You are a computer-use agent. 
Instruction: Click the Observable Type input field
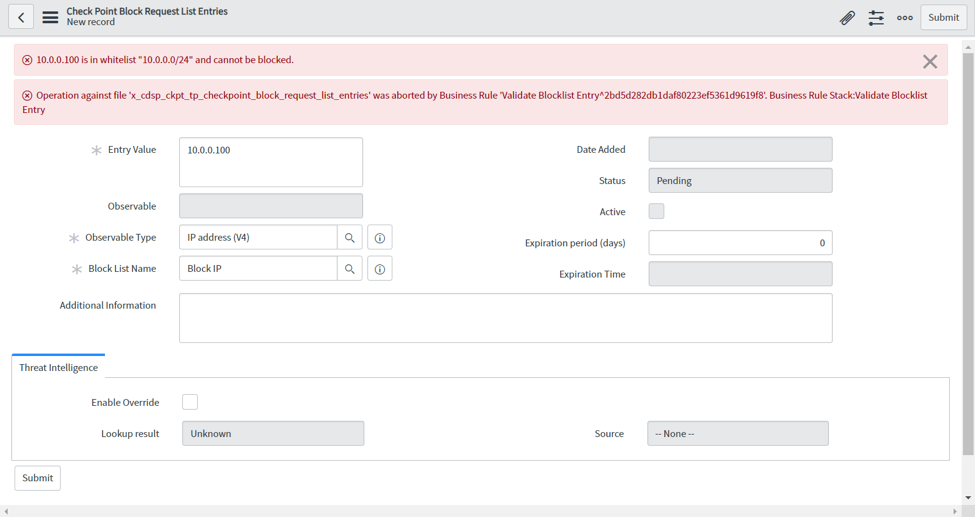pos(258,237)
